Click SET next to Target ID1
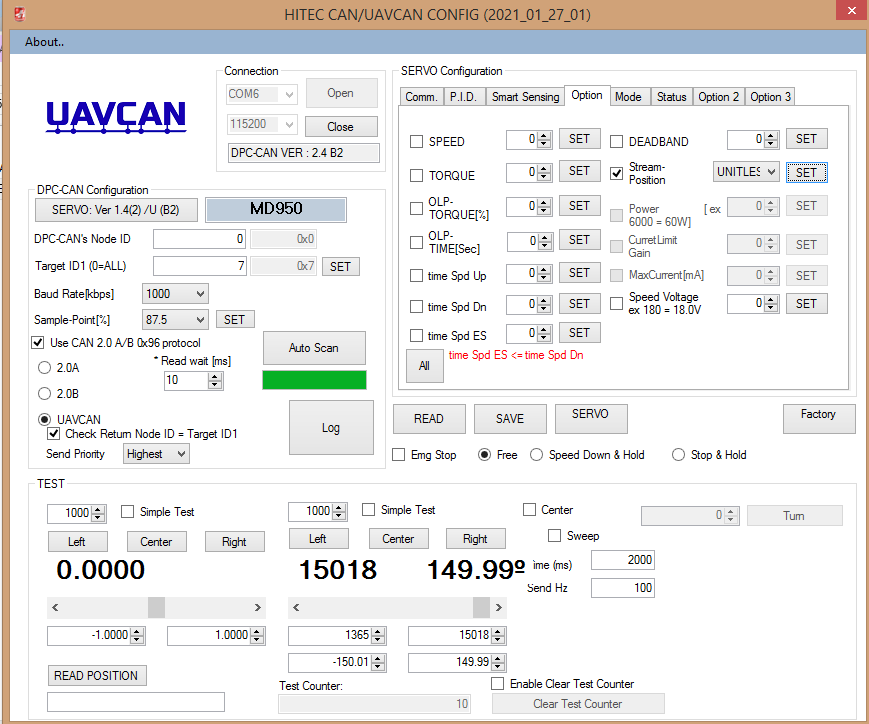 tap(340, 267)
